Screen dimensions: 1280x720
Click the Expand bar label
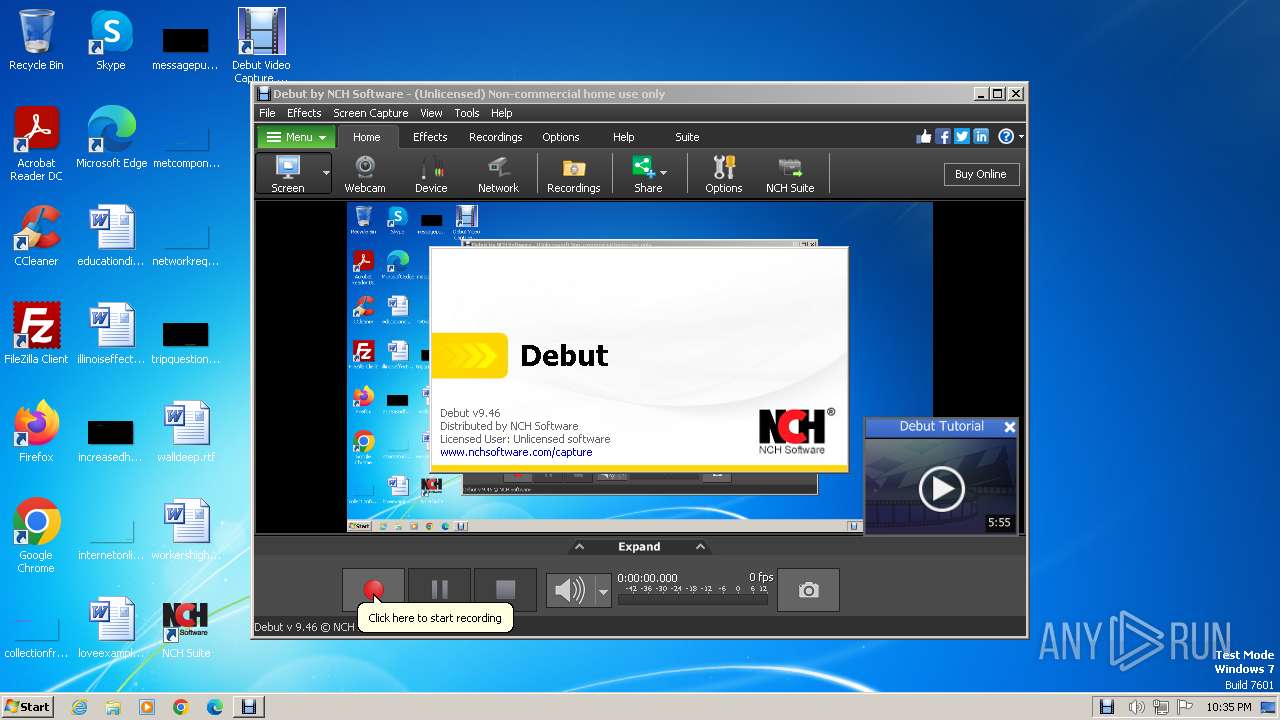(x=639, y=547)
